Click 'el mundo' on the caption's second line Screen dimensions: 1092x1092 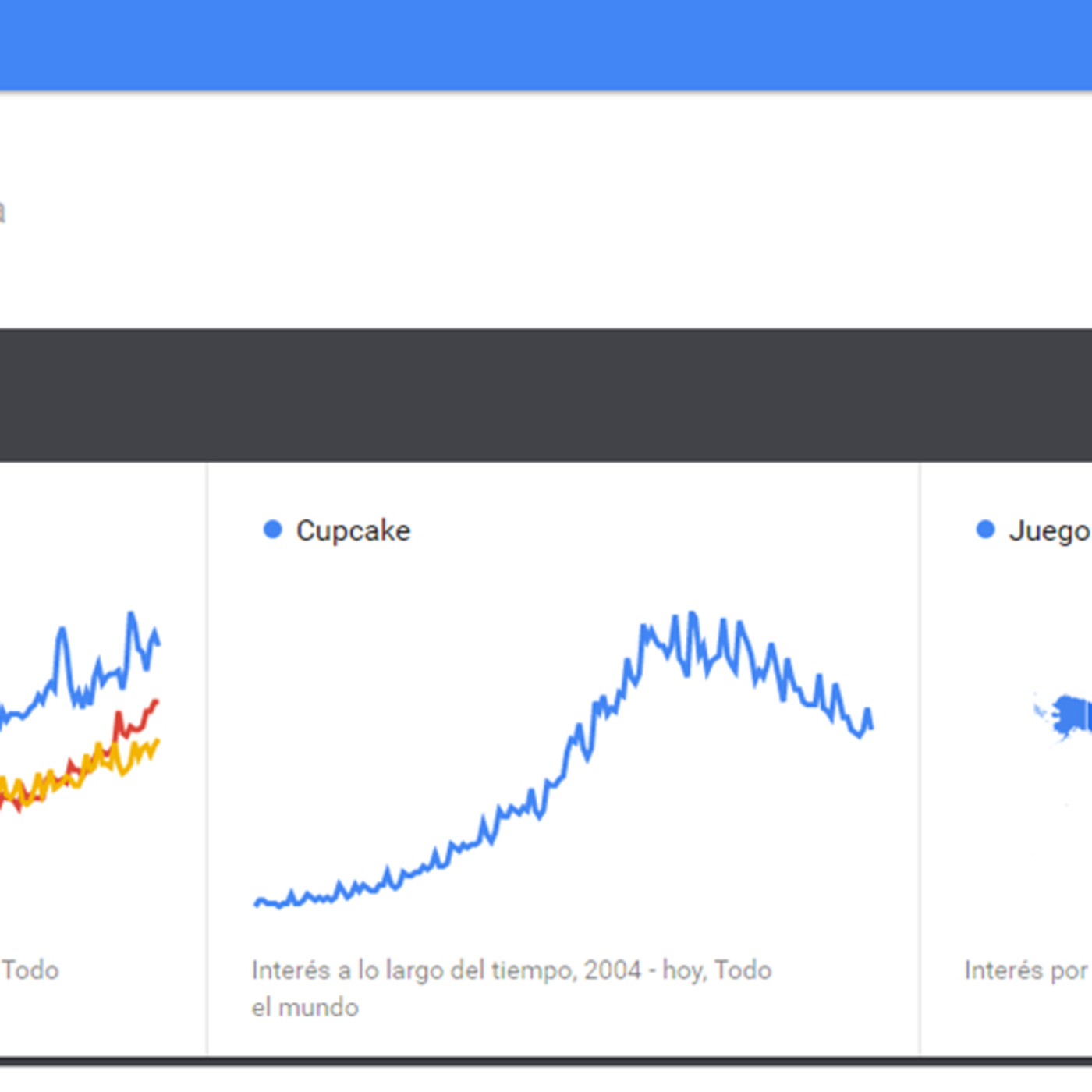pos(305,1008)
